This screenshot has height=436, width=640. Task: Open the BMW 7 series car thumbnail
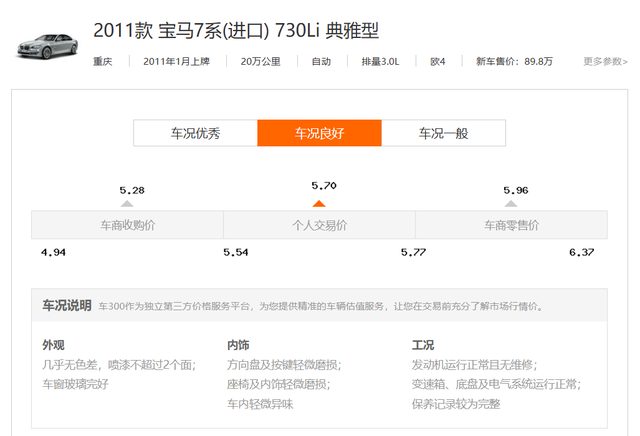pos(47,46)
